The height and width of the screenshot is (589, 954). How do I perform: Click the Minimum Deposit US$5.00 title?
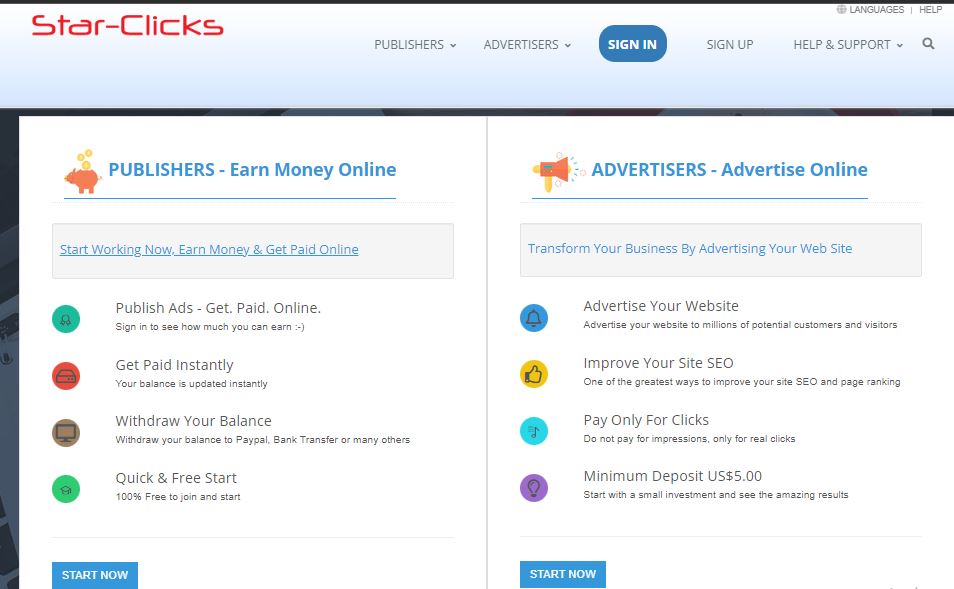pyautogui.click(x=672, y=476)
